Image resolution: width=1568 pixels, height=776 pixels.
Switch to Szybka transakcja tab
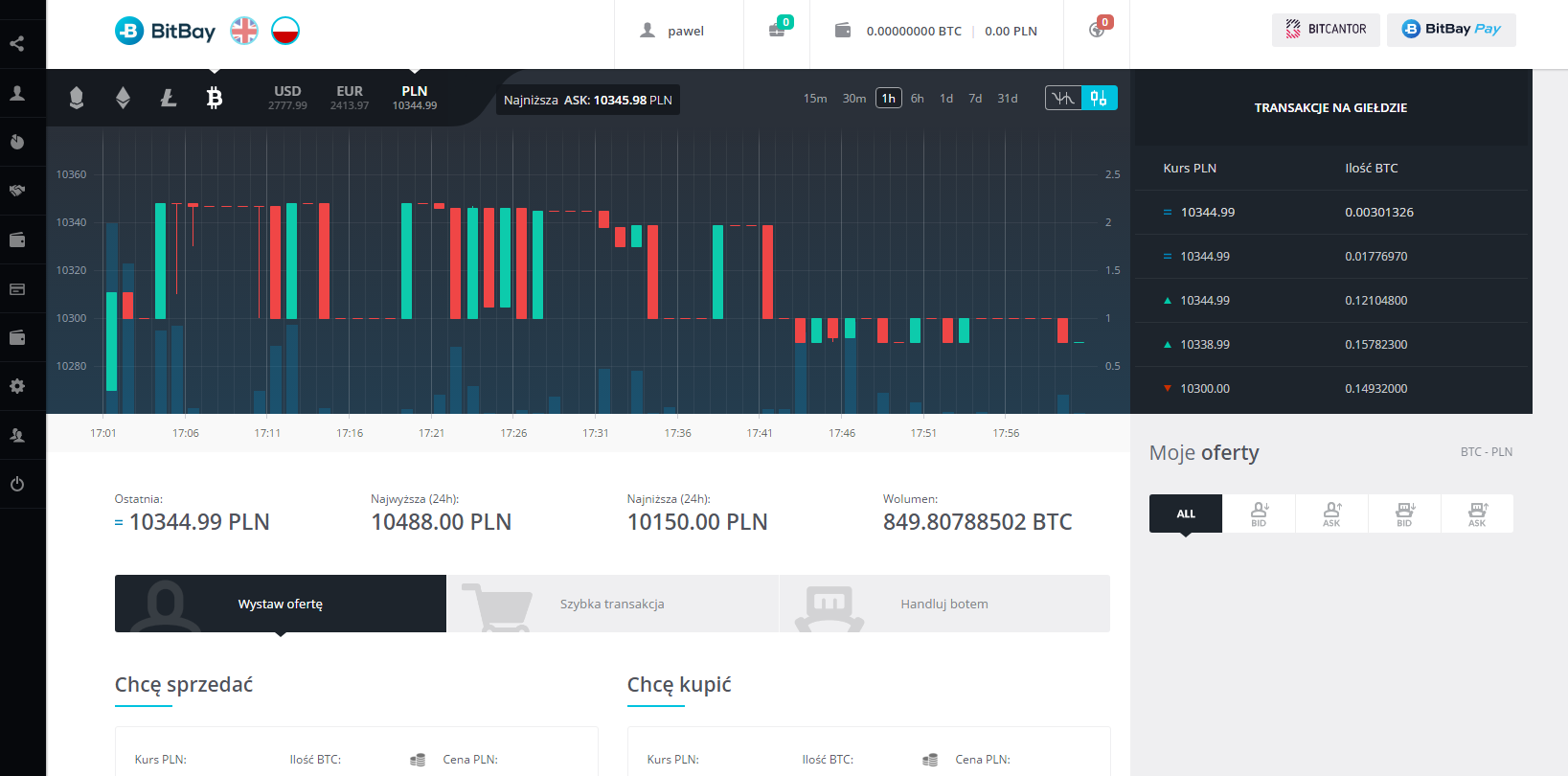pyautogui.click(x=613, y=604)
